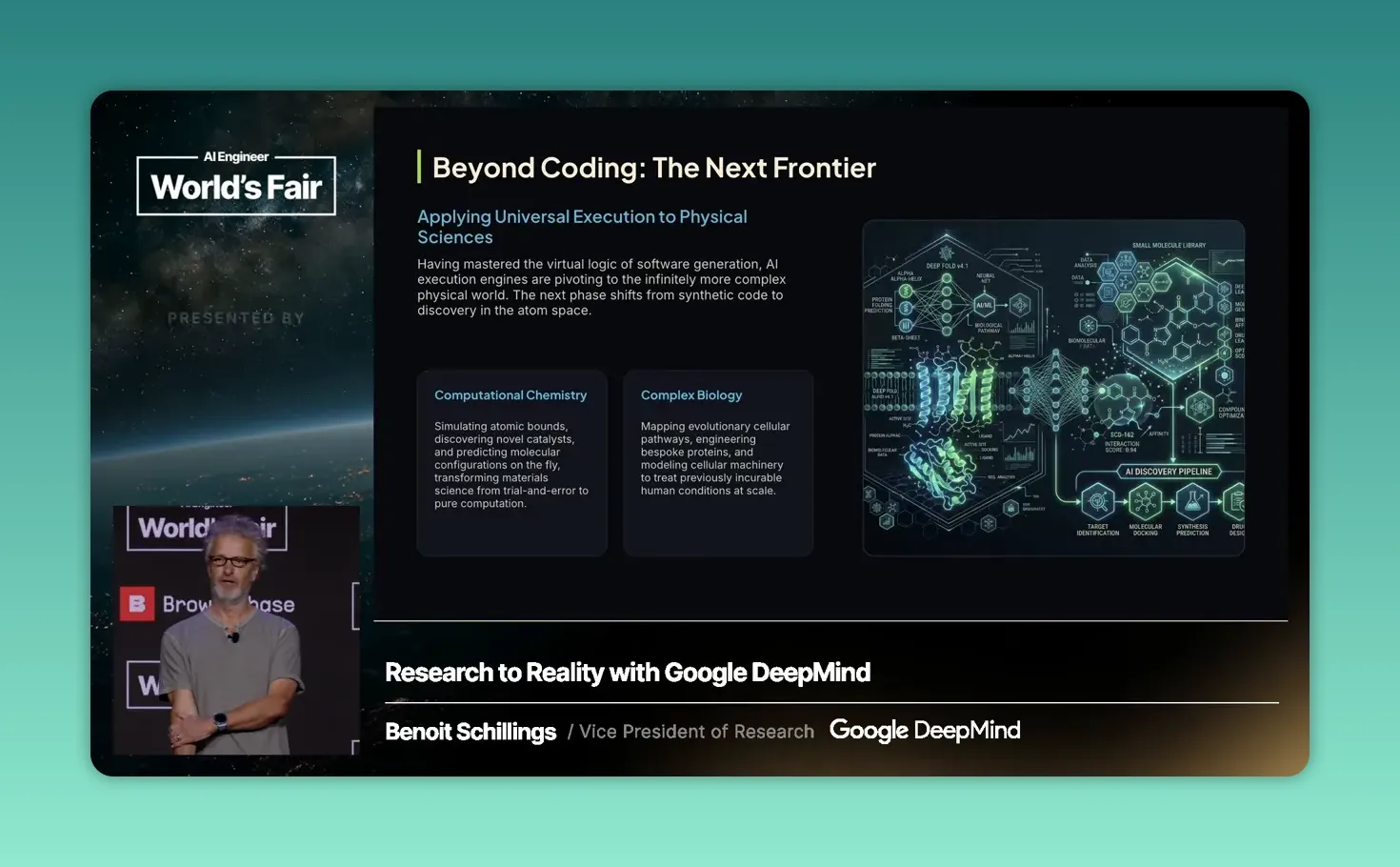Click the Complex Biology card heading
Screen dimensions: 1400x867
(691, 395)
